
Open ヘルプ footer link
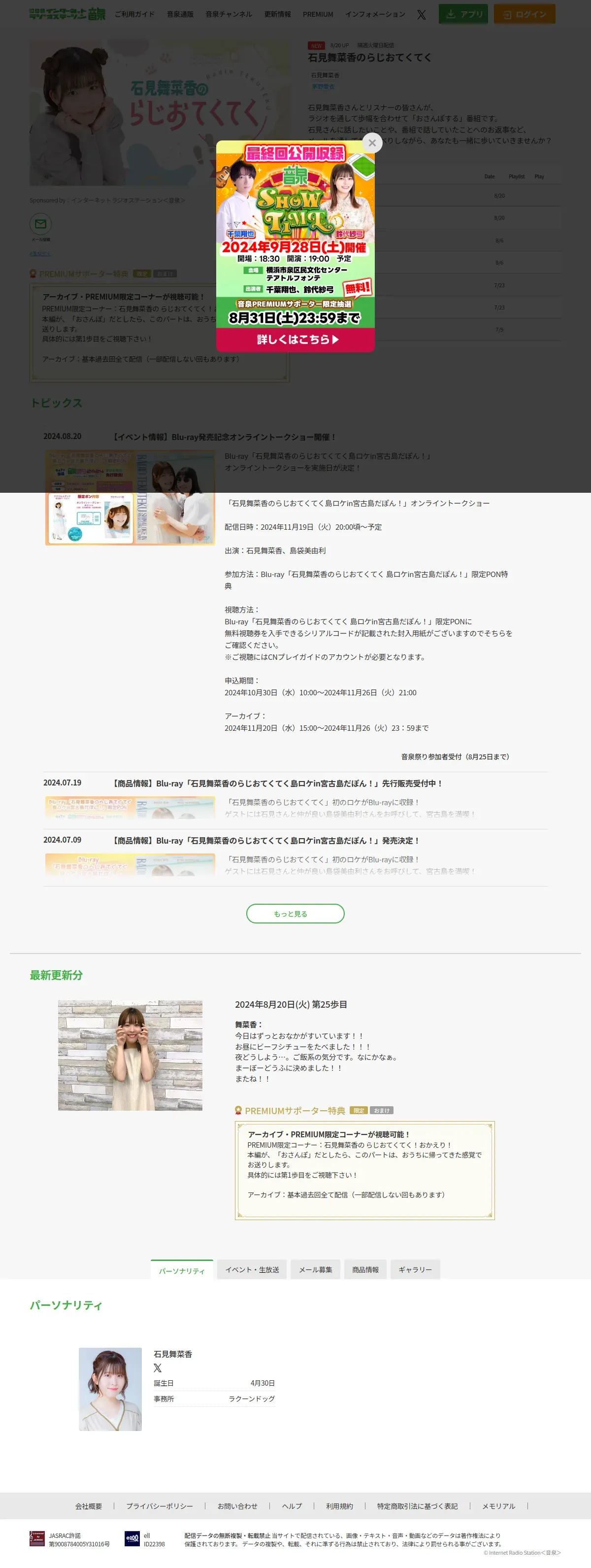coord(292,1506)
